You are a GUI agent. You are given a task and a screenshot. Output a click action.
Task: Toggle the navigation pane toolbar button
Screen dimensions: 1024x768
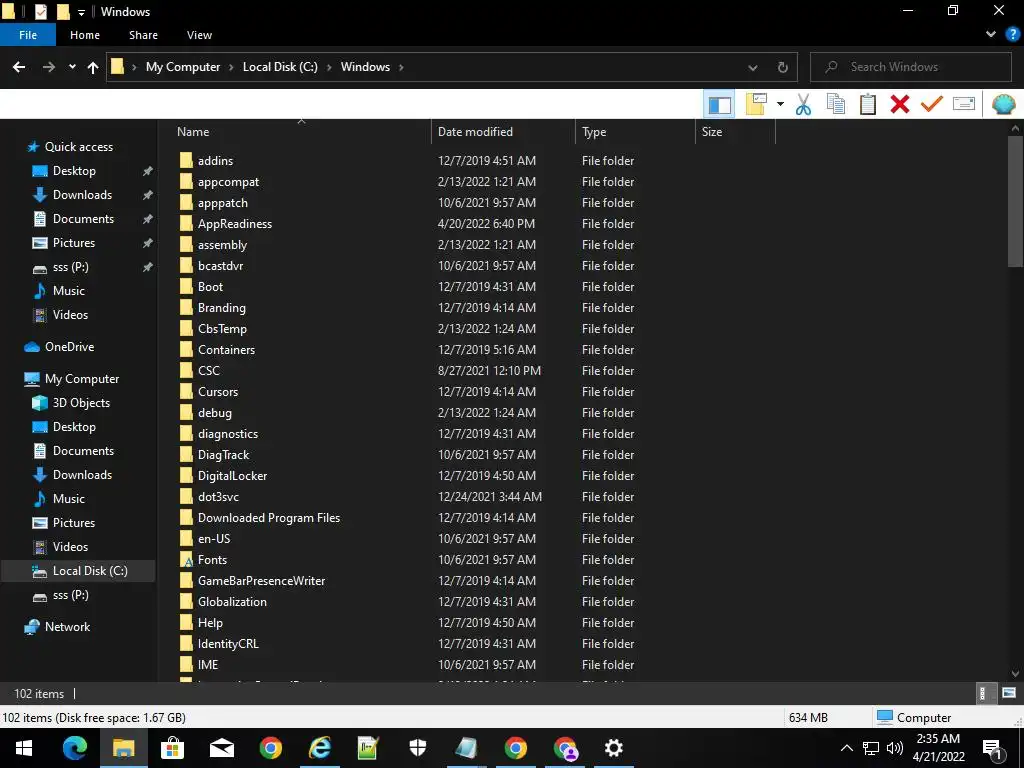click(719, 104)
